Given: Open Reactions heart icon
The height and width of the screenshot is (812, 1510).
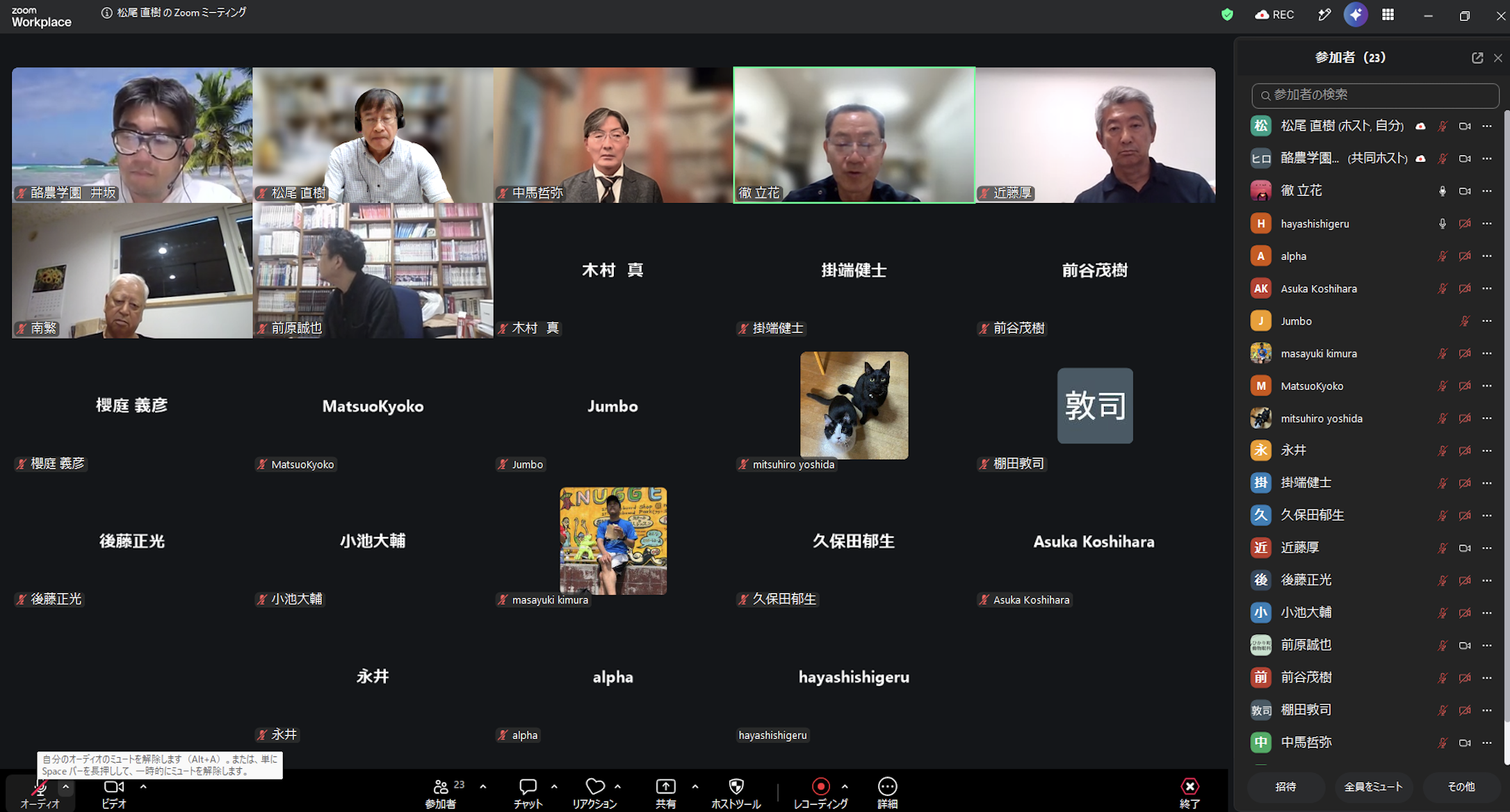Looking at the screenshot, I should pos(594,793).
